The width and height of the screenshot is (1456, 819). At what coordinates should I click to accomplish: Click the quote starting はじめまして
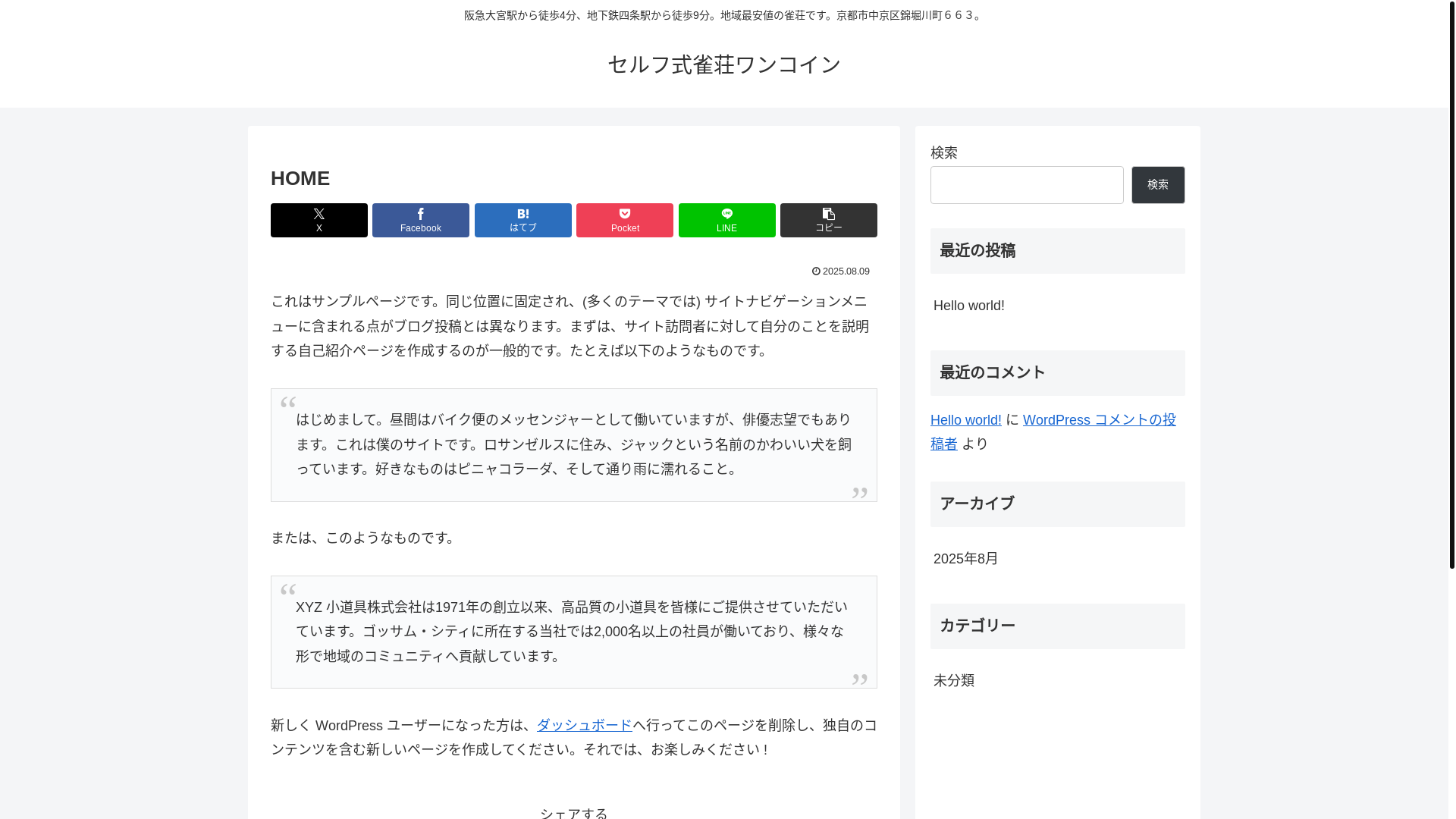[x=574, y=445]
